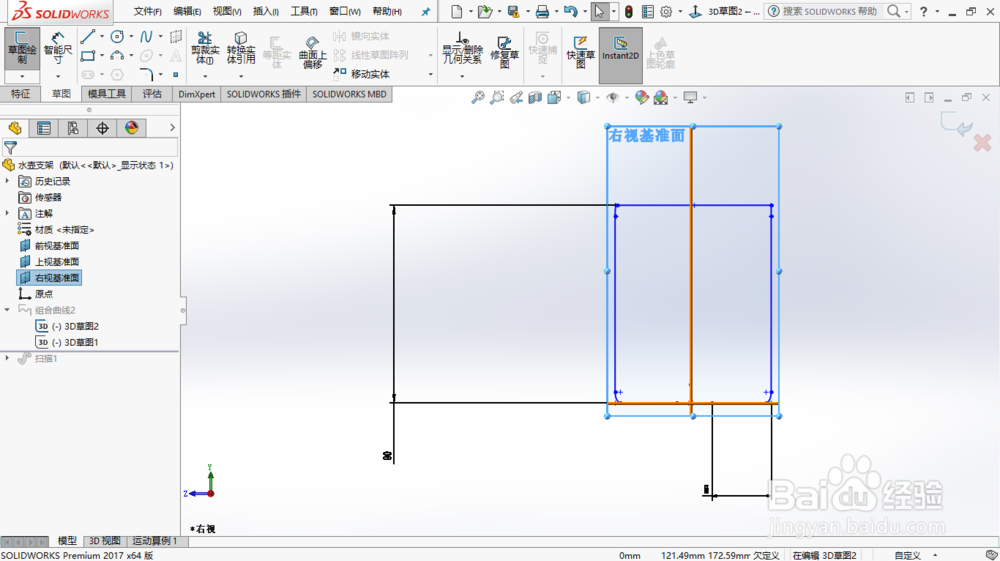This screenshot has width=1000, height=561.
Task: Click the Zoom to Area icon
Action: point(497,98)
